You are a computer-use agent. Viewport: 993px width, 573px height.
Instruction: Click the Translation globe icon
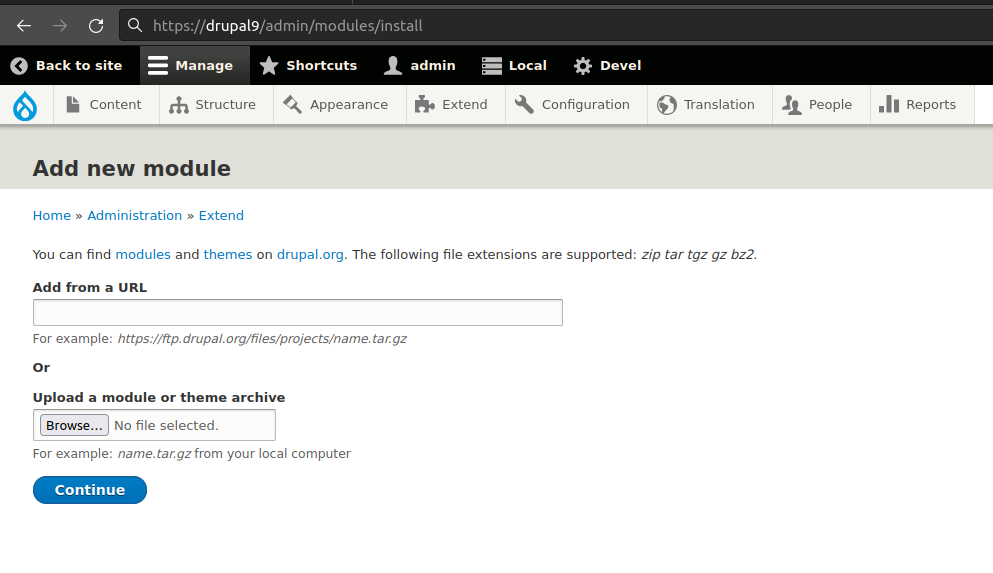point(667,105)
